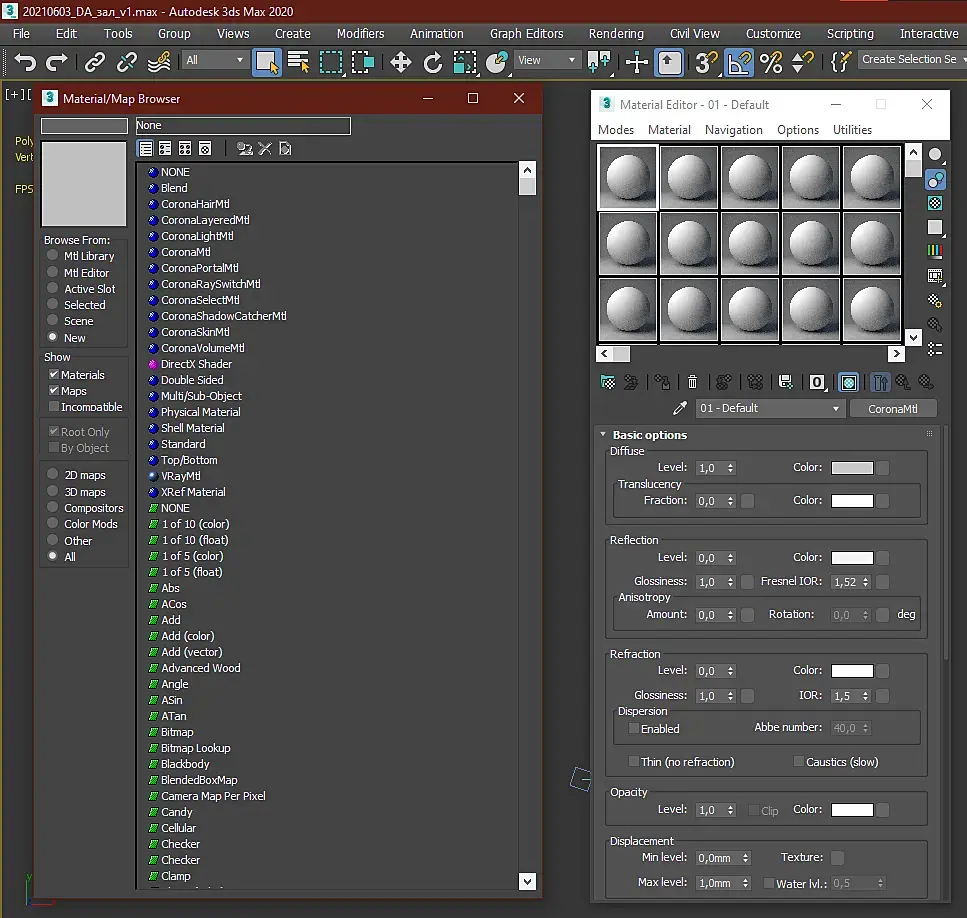Click the Diffuse color swatch

point(852,468)
